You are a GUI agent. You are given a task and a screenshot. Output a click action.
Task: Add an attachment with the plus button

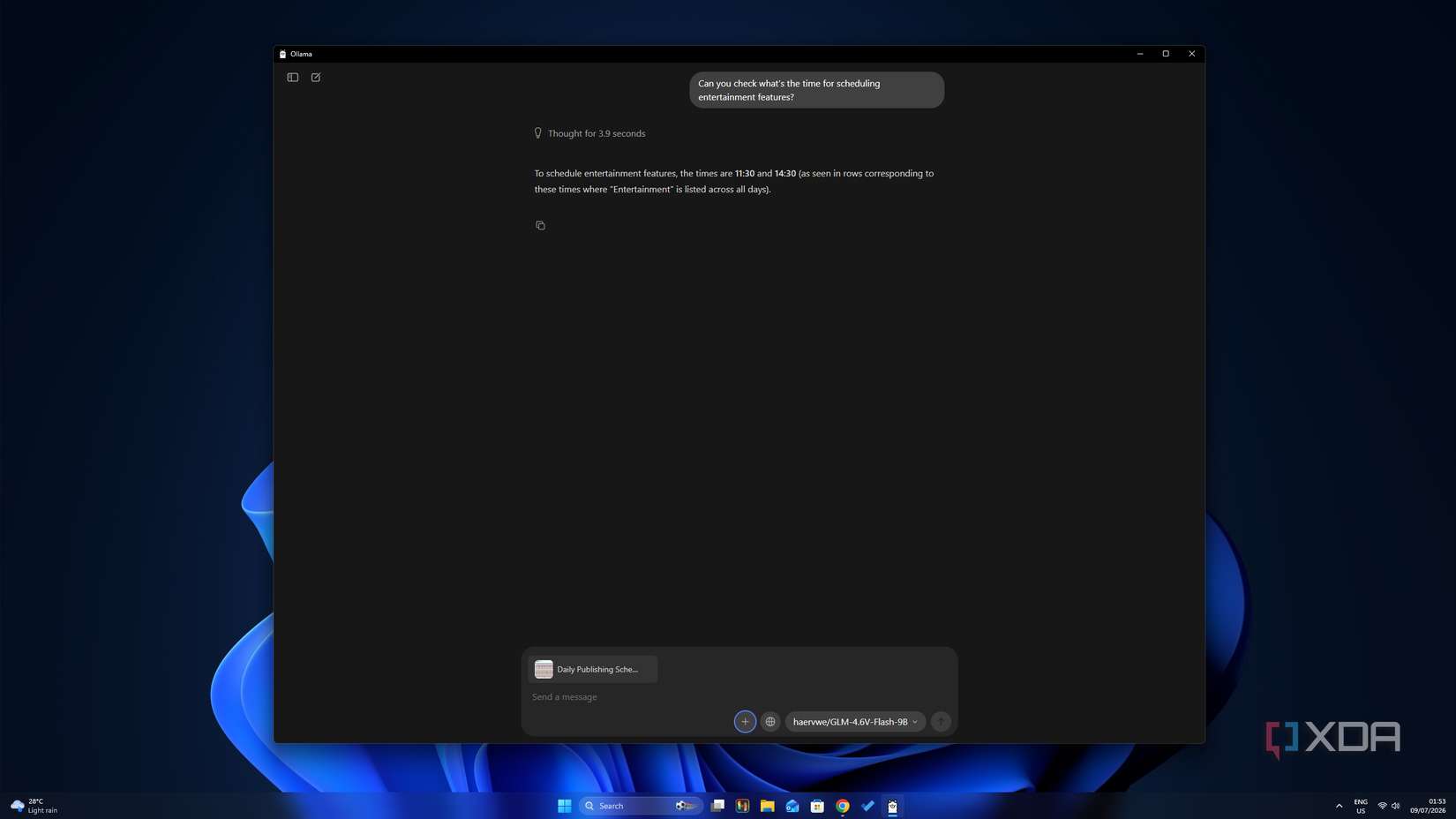(745, 722)
